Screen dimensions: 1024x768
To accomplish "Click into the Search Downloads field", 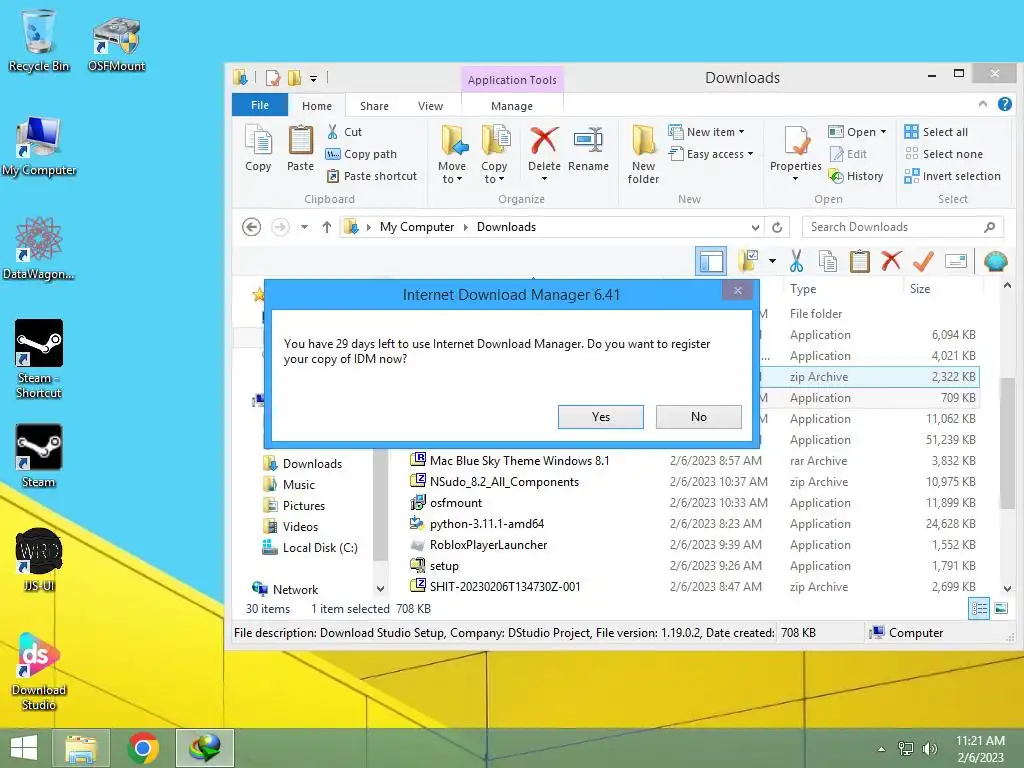I will tap(893, 227).
